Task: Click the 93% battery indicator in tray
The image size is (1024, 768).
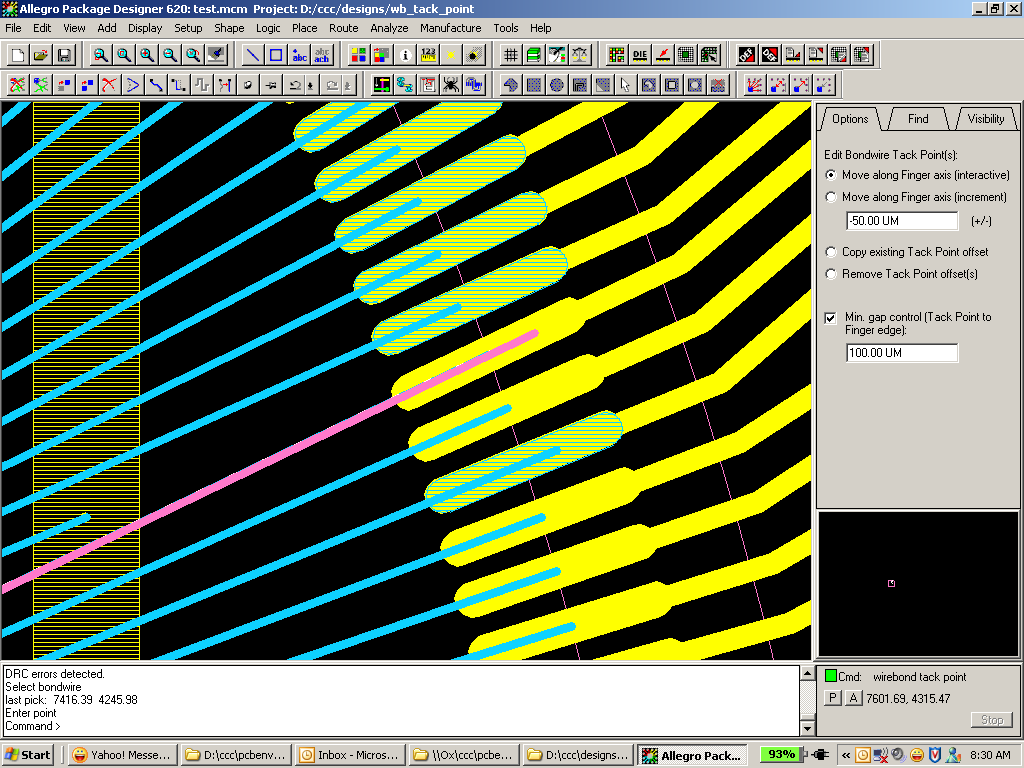Action: click(781, 754)
